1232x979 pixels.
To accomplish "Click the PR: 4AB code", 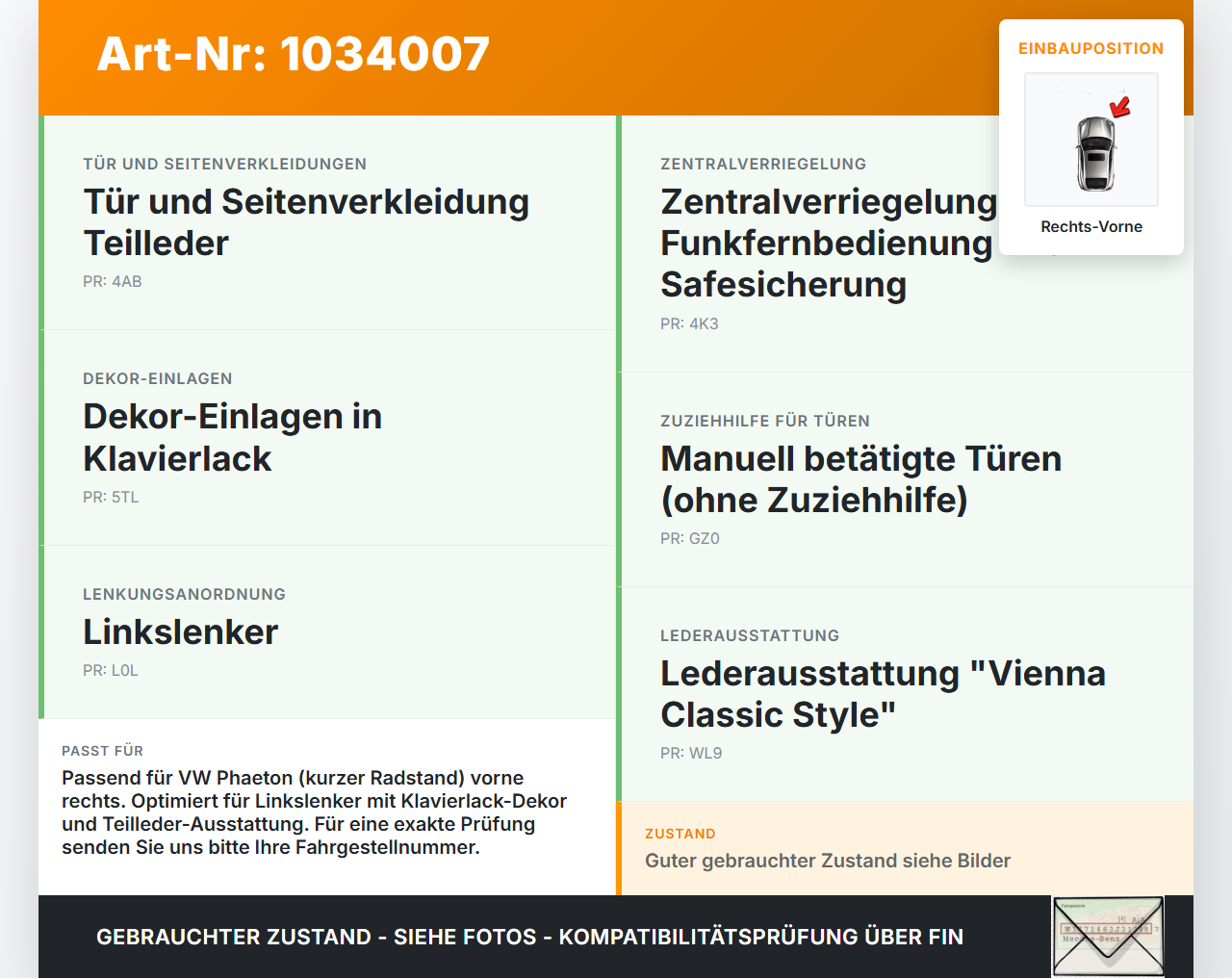I will tap(113, 282).
